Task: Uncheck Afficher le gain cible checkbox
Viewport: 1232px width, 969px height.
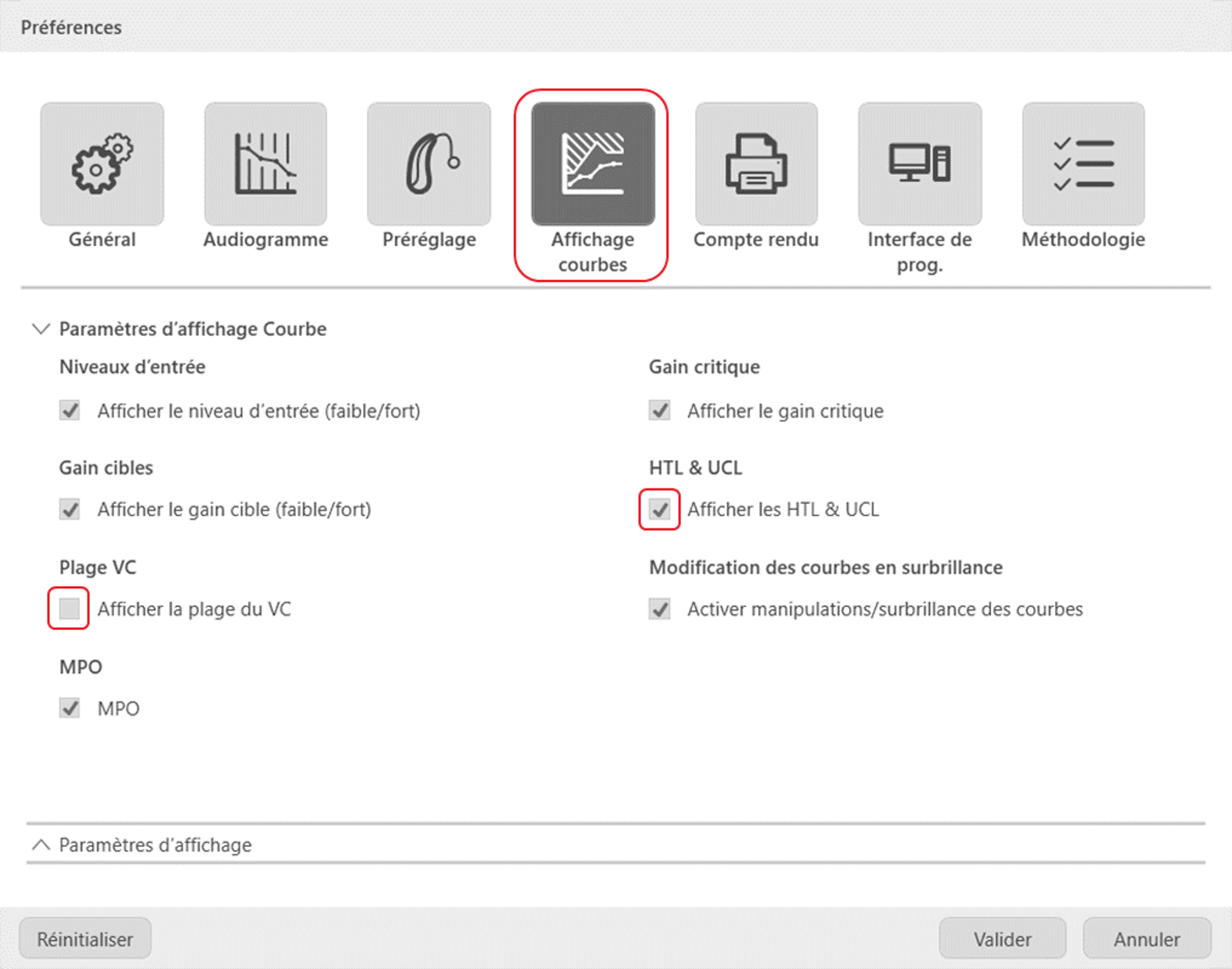Action: tap(70, 509)
